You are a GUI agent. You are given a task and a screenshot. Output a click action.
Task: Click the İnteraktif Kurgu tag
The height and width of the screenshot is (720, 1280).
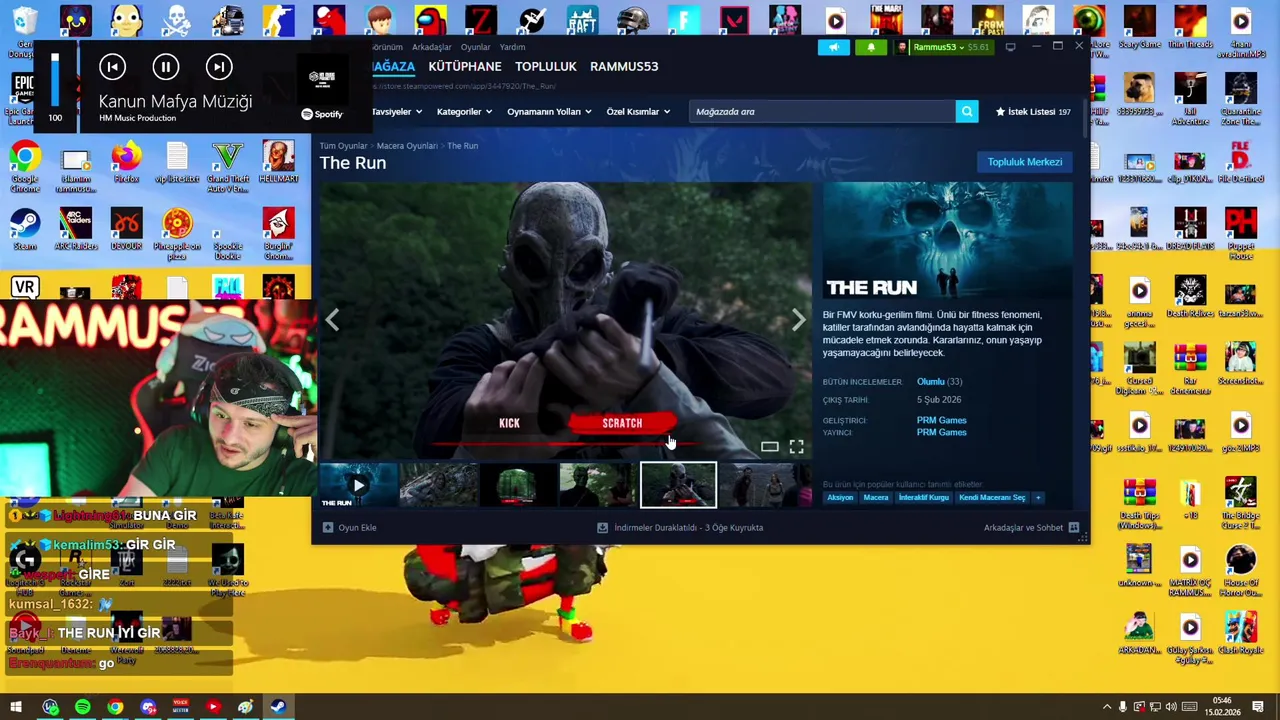click(x=923, y=498)
